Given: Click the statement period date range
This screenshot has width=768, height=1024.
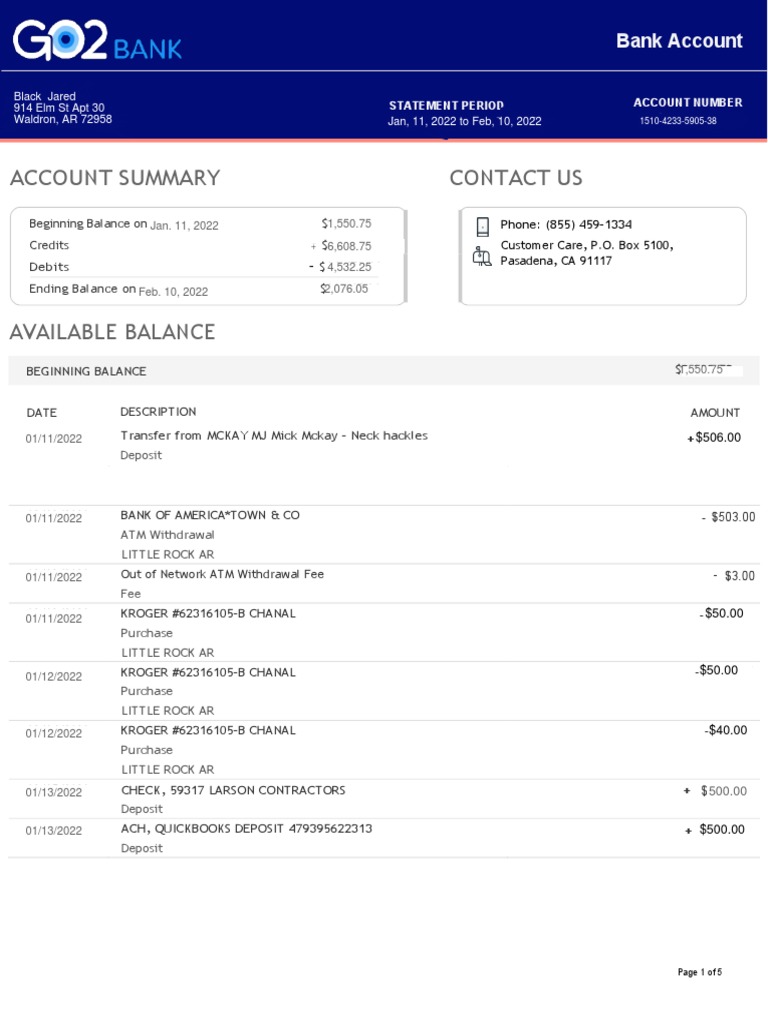Looking at the screenshot, I should tap(464, 121).
